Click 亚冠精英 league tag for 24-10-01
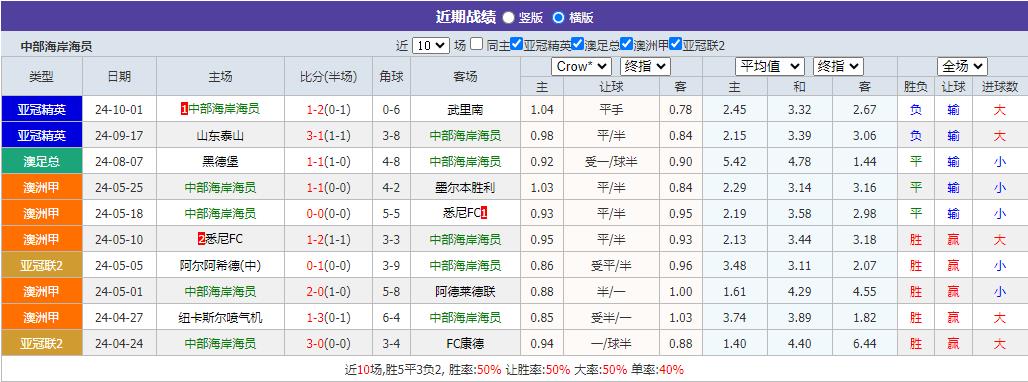 point(41,109)
